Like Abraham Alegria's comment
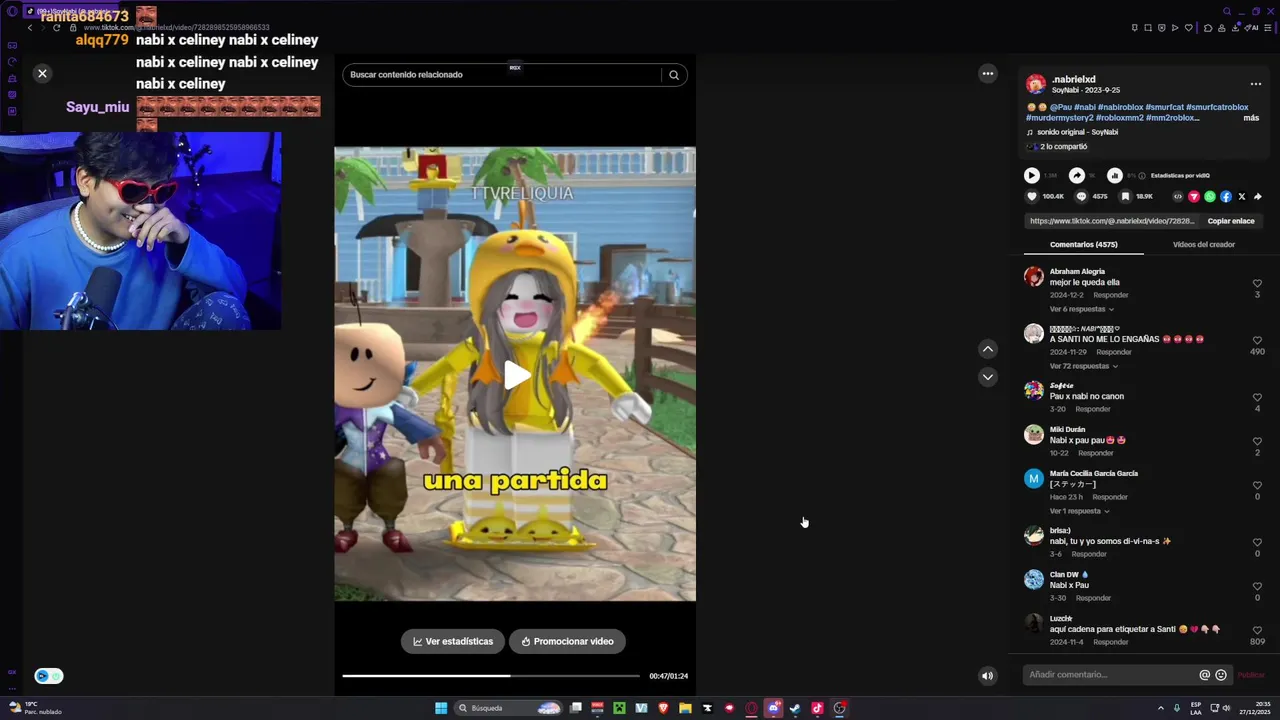1280x720 pixels. 1257,284
